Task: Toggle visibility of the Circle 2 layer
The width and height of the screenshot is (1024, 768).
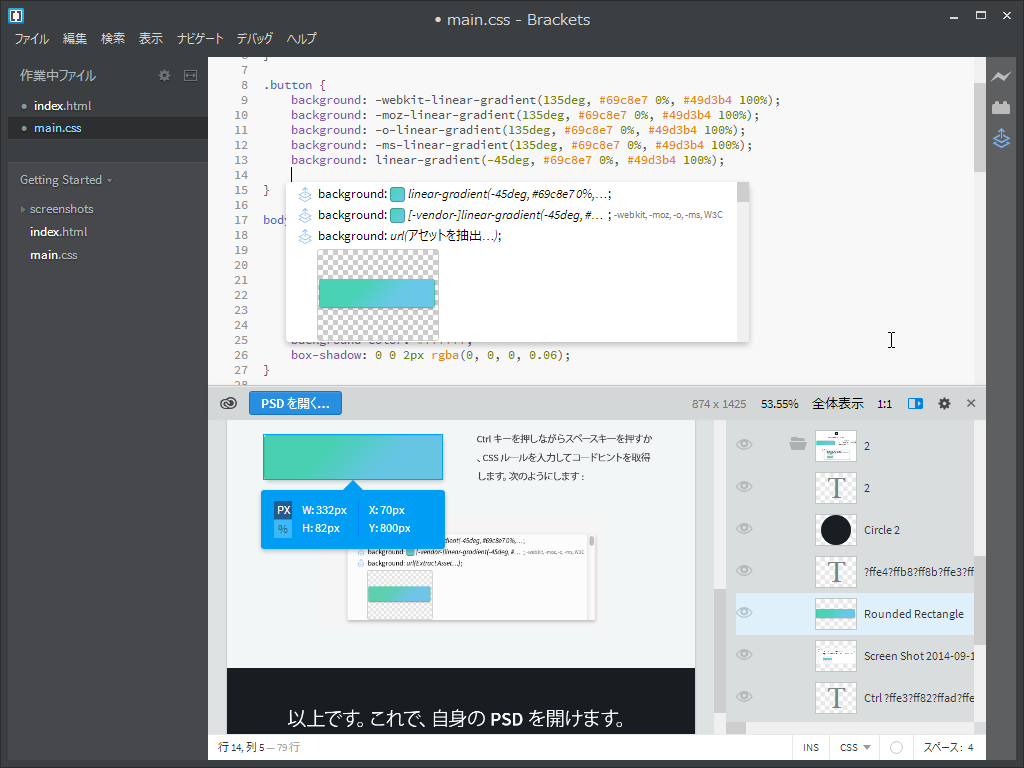Action: [743, 530]
